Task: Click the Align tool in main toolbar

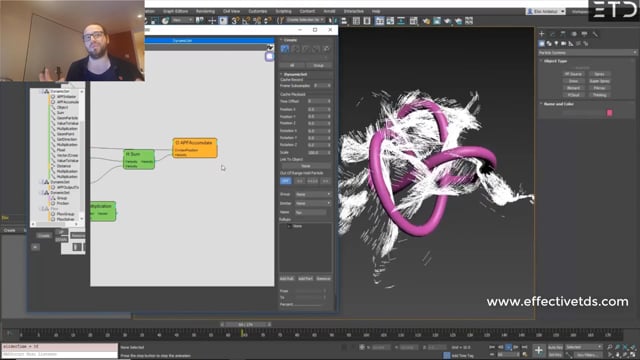Action: coord(344,20)
